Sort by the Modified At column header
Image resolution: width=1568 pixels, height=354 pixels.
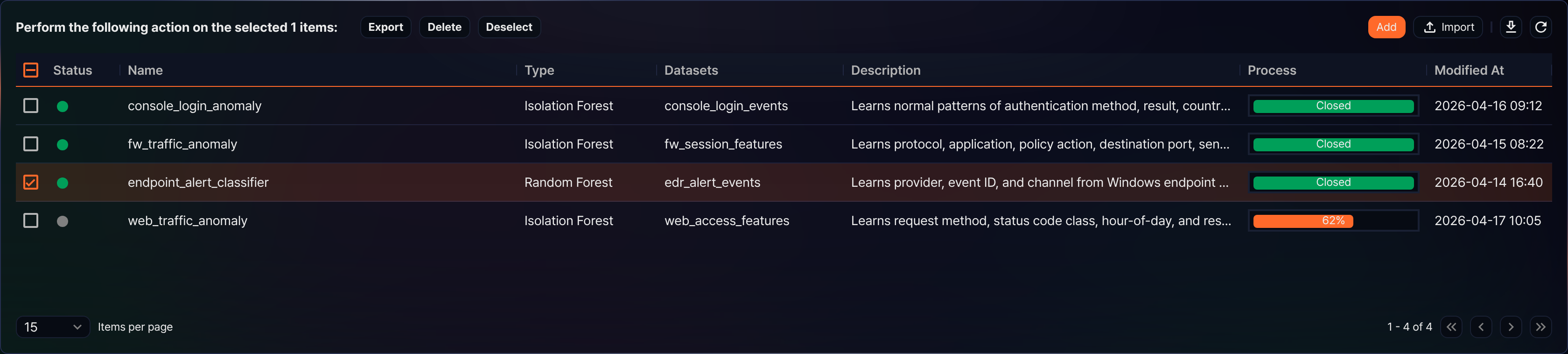point(1469,70)
